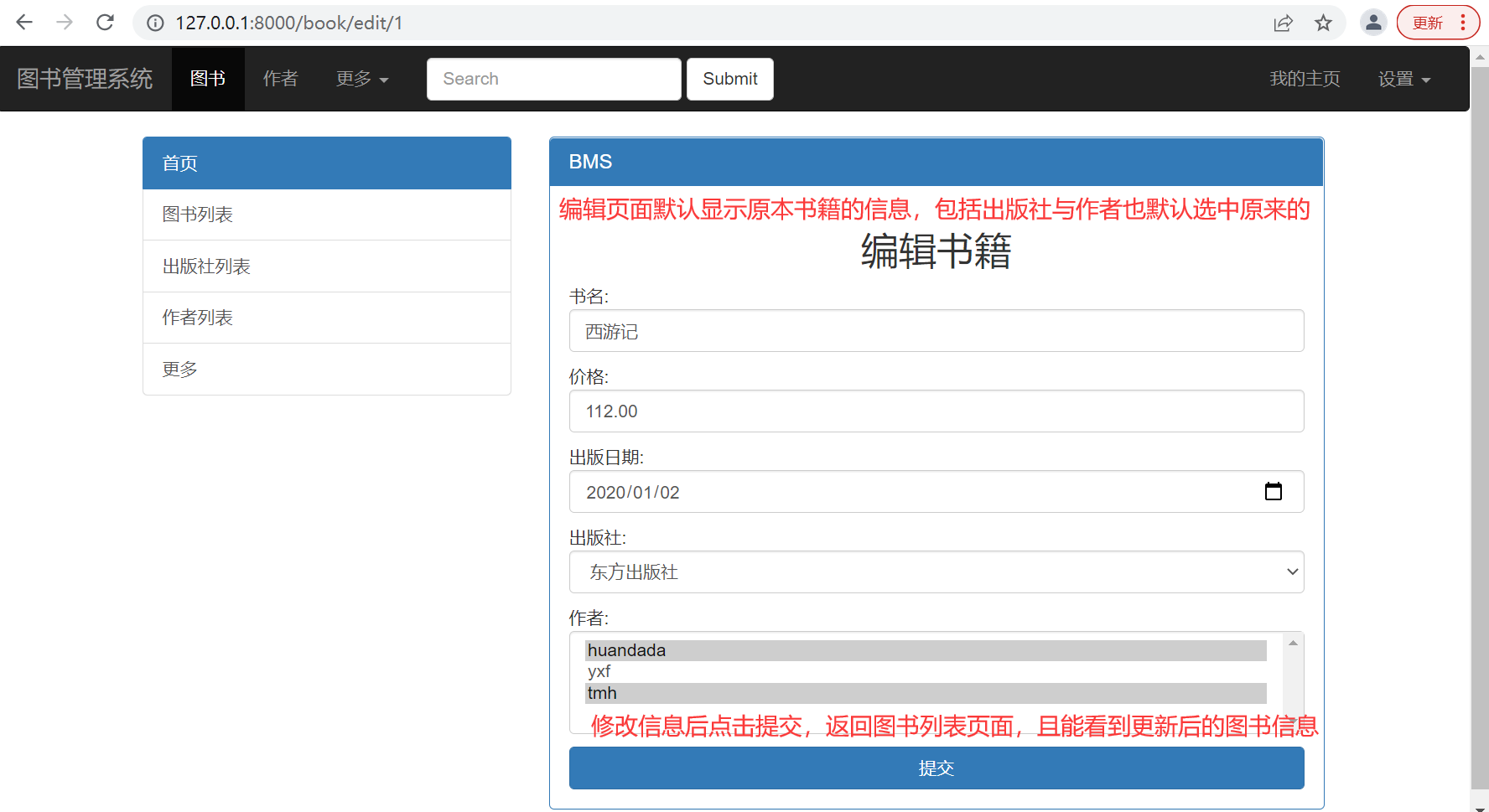Open 图书列表 in the sidebar

327,215
